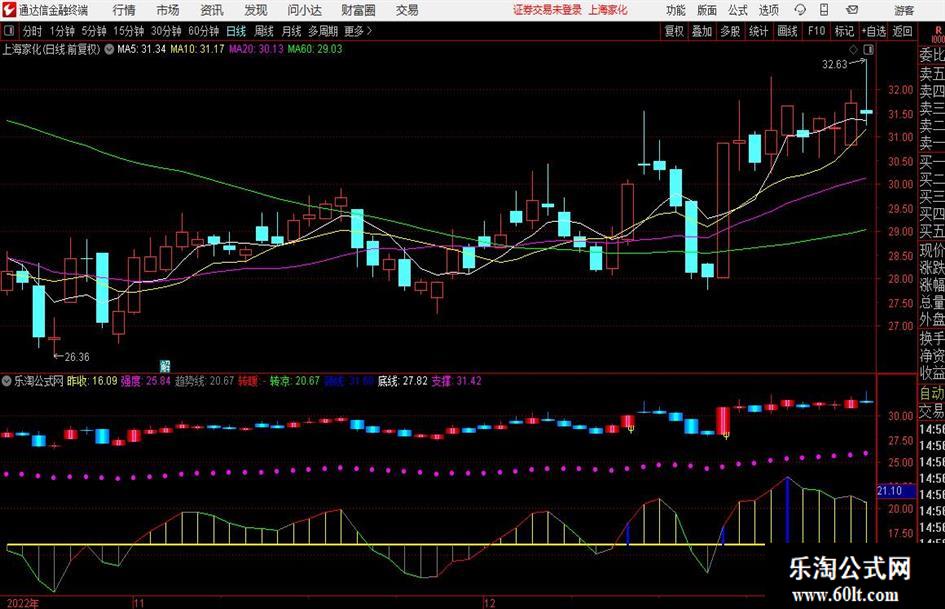Select the 多周期 tab

[x=323, y=31]
